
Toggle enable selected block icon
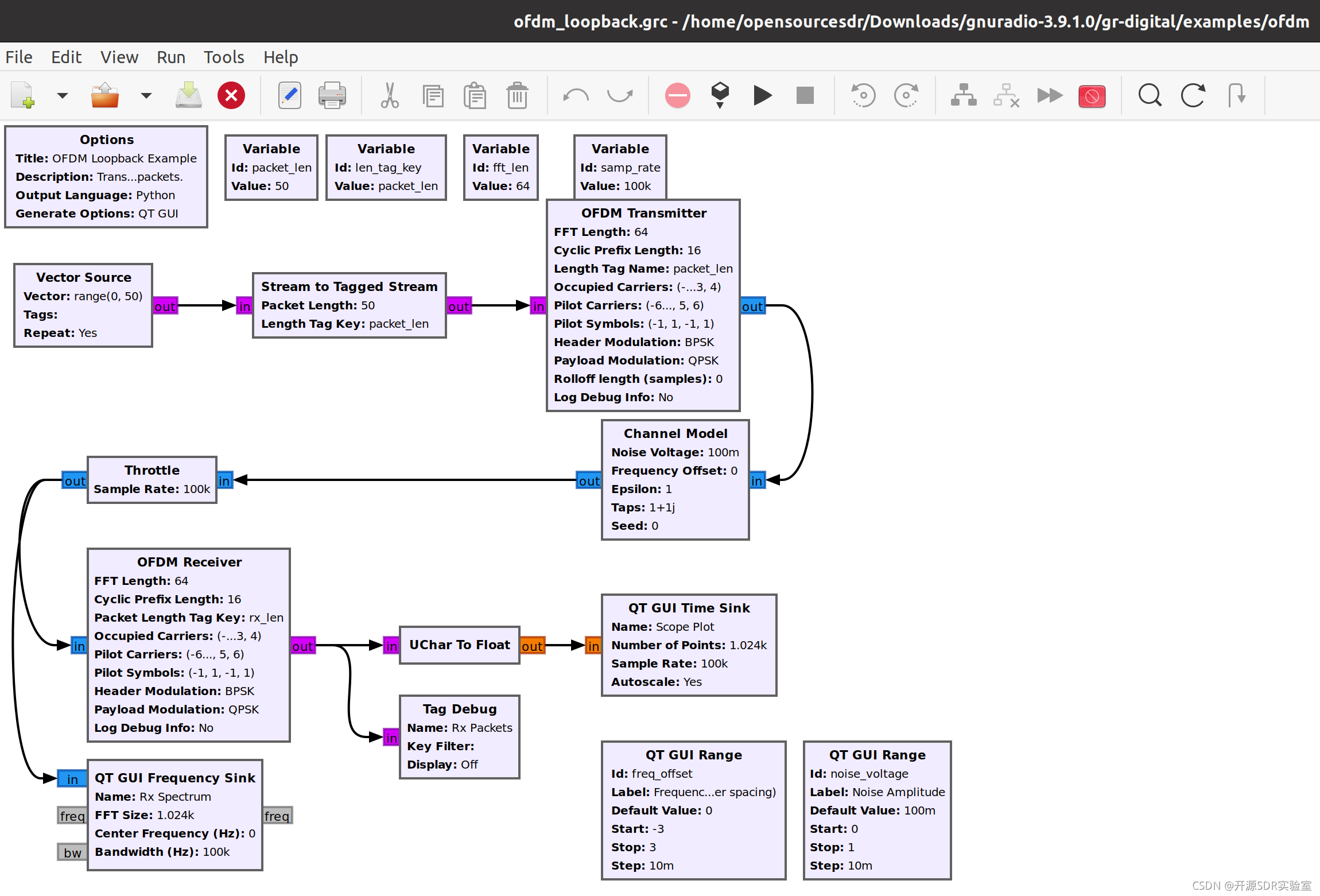point(963,95)
